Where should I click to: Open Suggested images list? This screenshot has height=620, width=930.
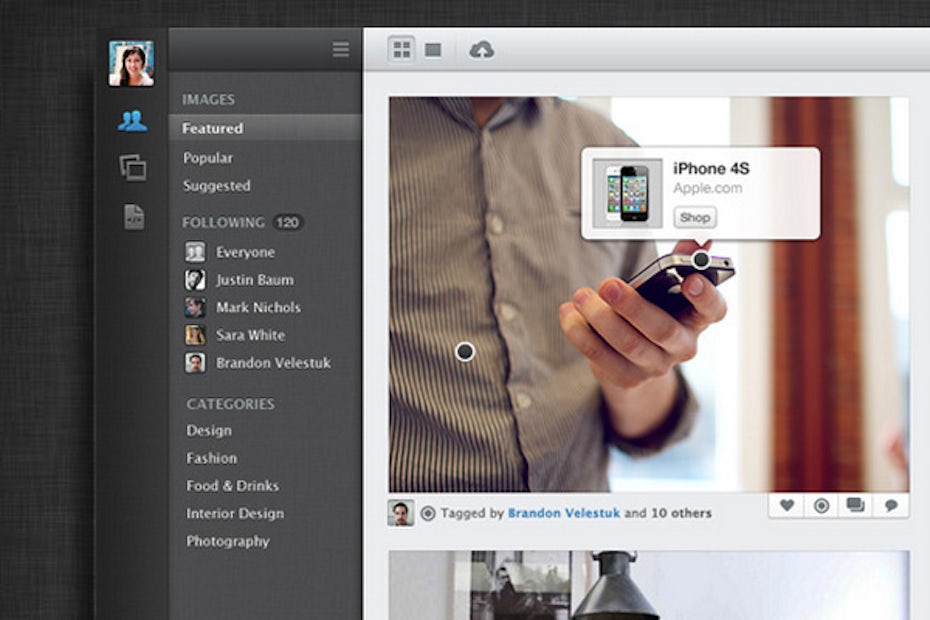(x=216, y=186)
